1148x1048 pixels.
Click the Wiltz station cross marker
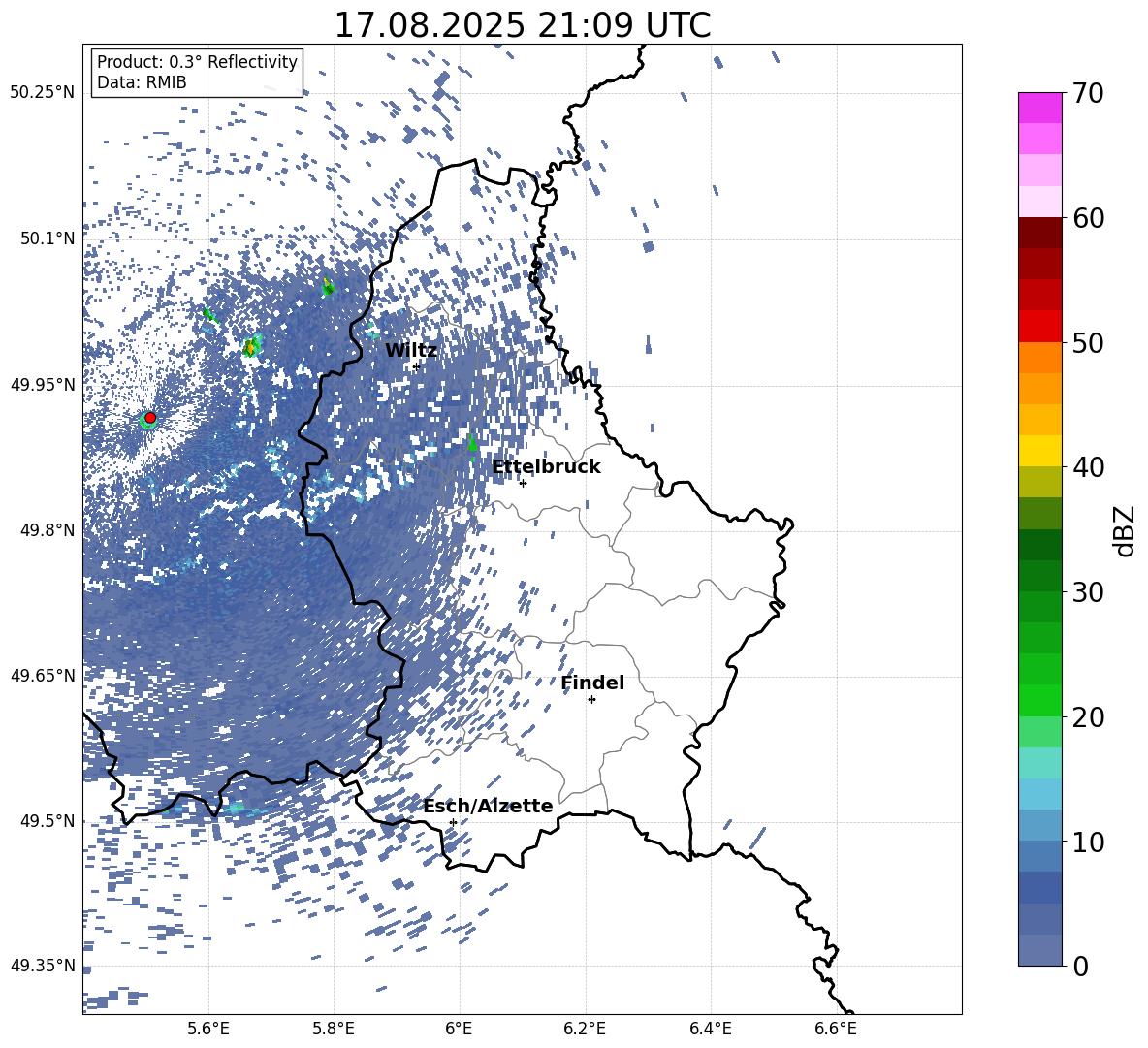point(417,367)
